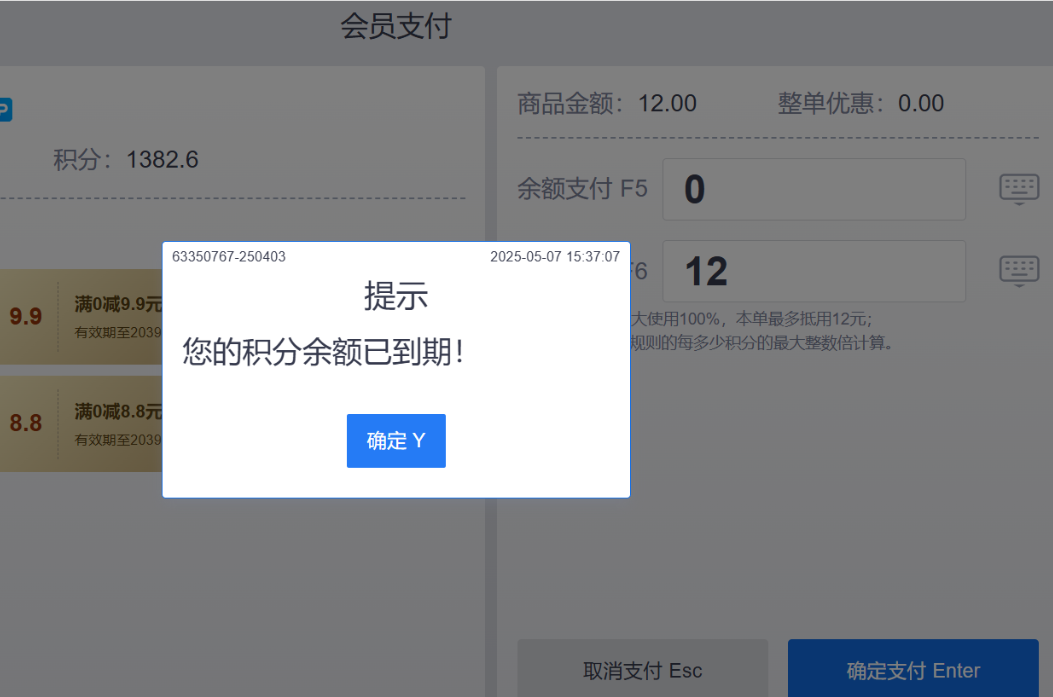The width and height of the screenshot is (1053, 697).
Task: Click the 余额支付 F5 label
Action: (582, 189)
